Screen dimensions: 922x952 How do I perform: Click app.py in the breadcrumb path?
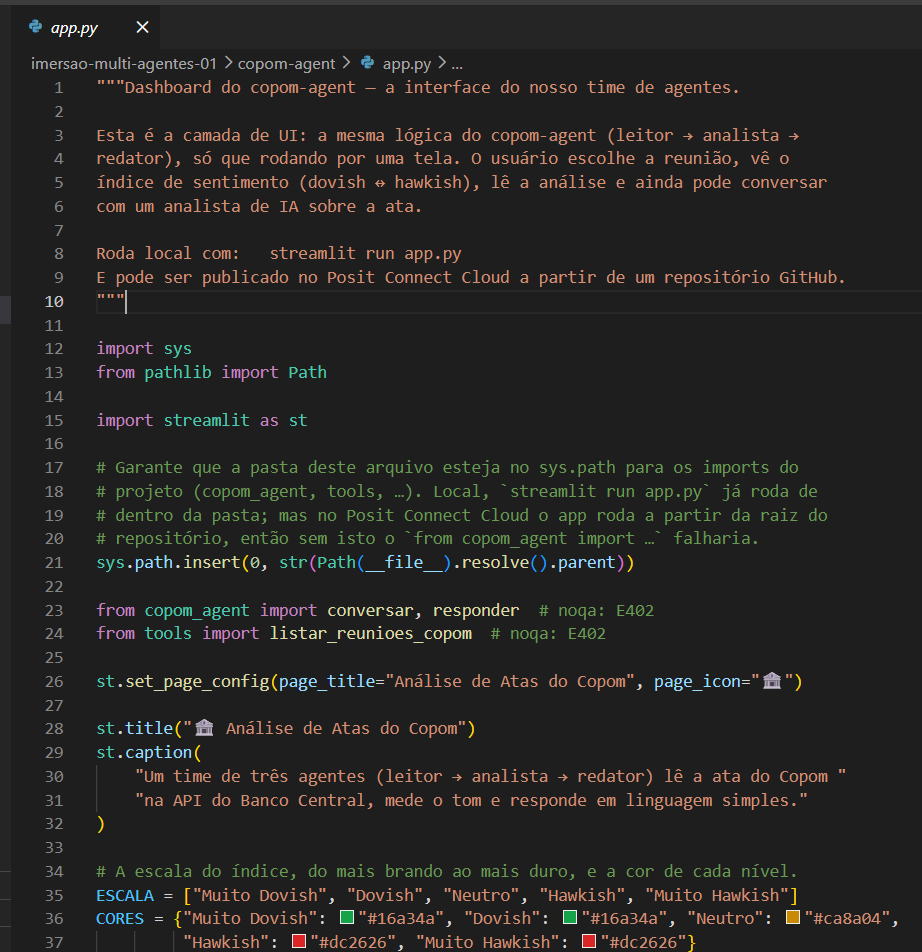tap(407, 64)
